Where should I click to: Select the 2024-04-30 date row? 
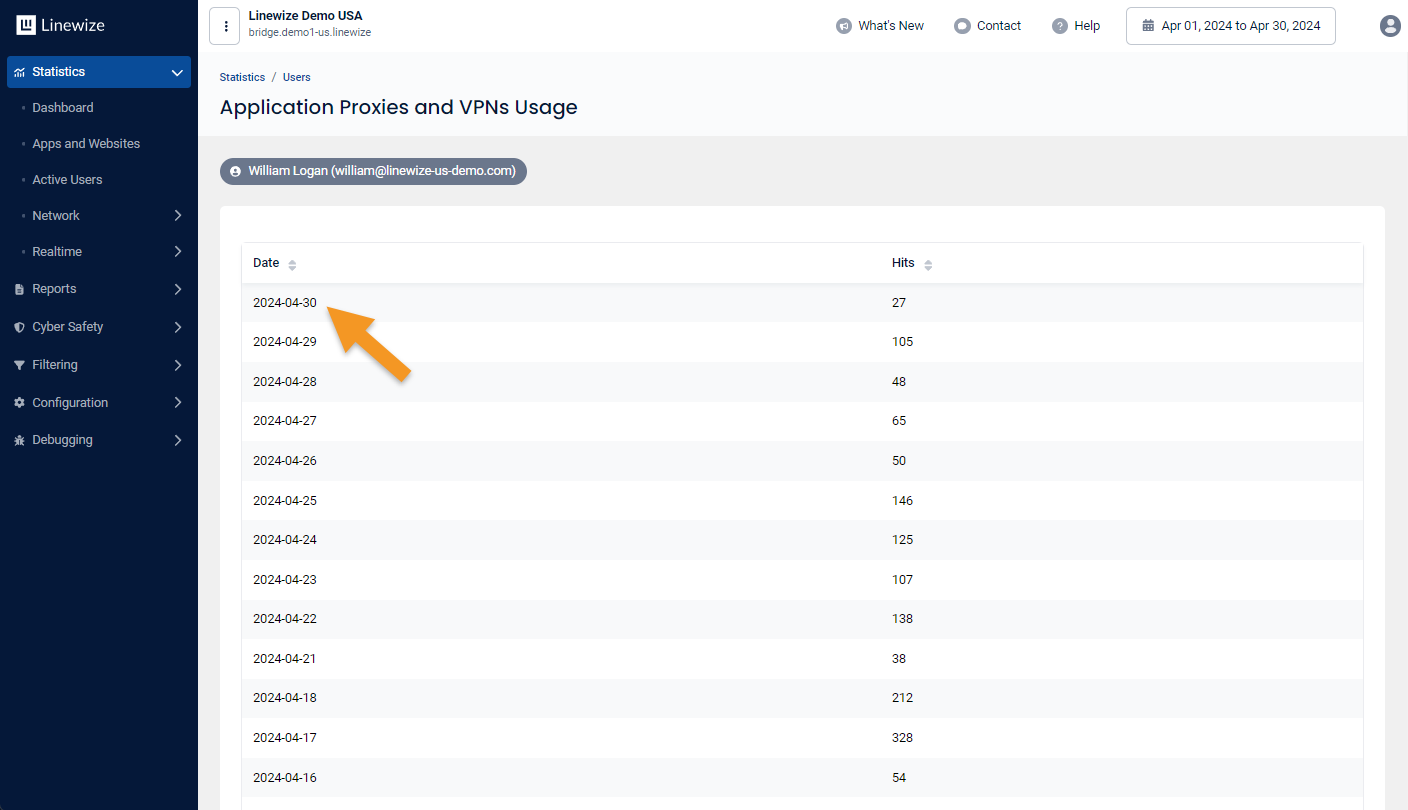[x=285, y=303]
